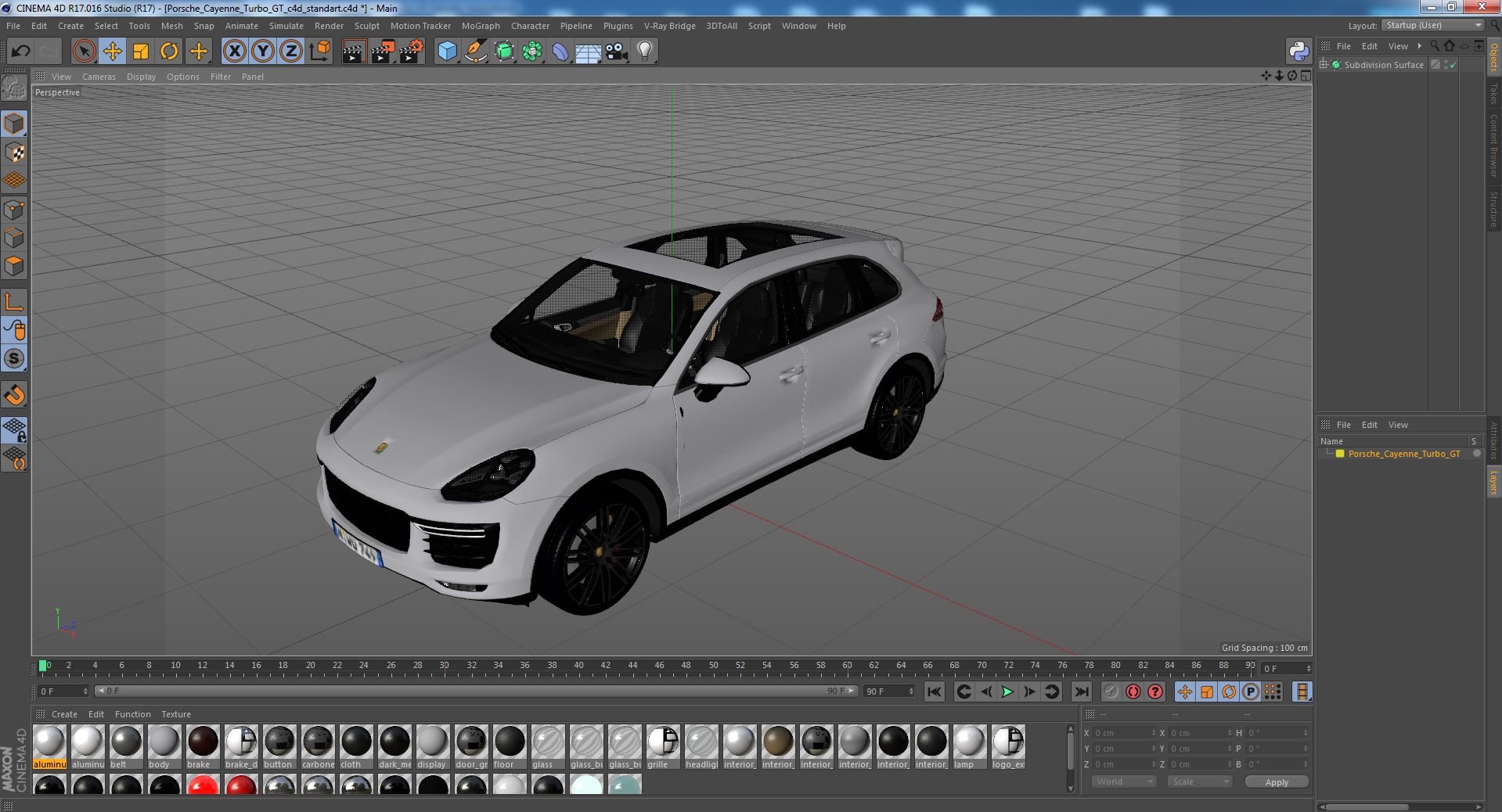Open the Python script icon

(x=1298, y=52)
